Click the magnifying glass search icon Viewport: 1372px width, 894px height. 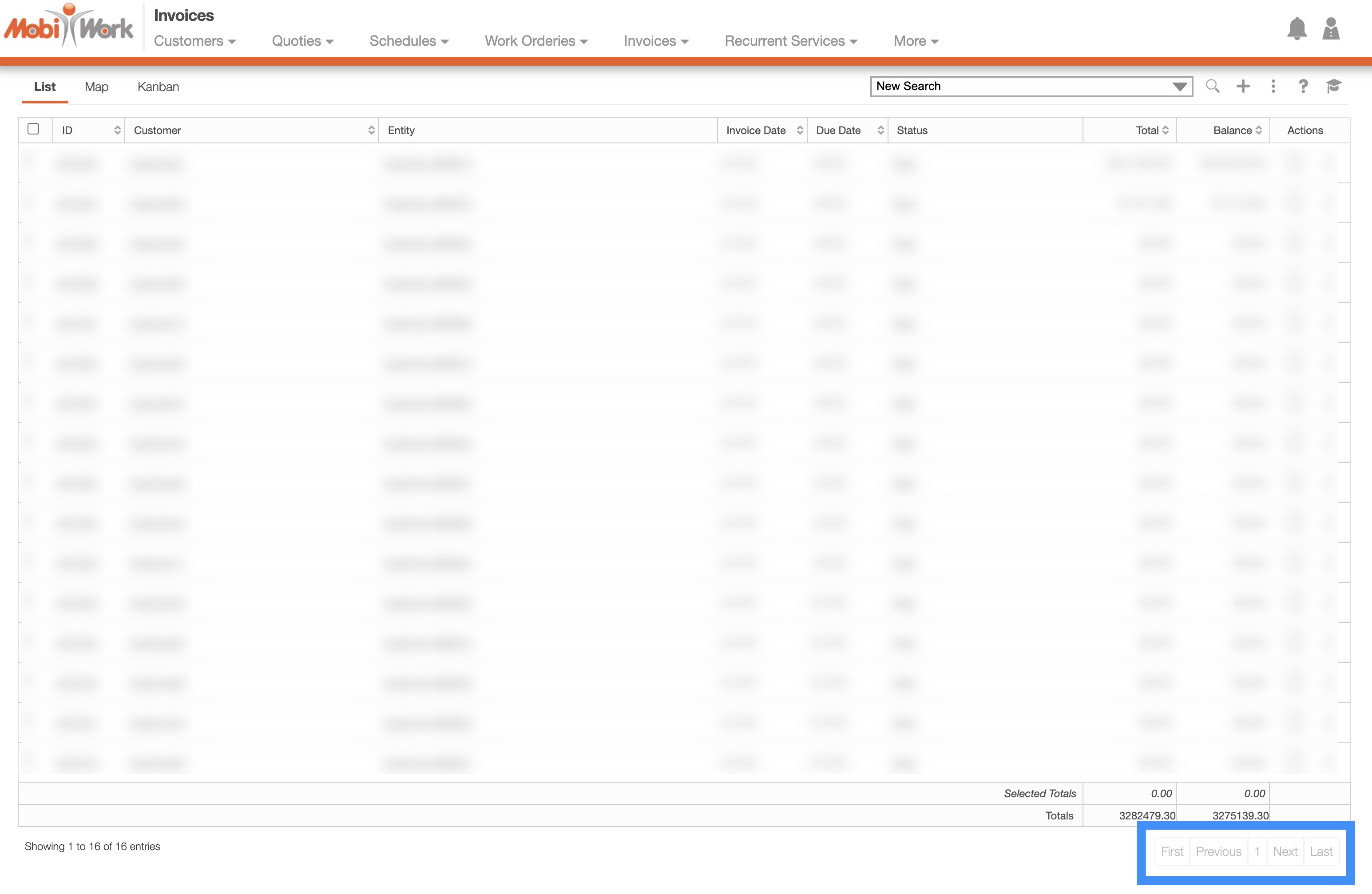point(1212,87)
